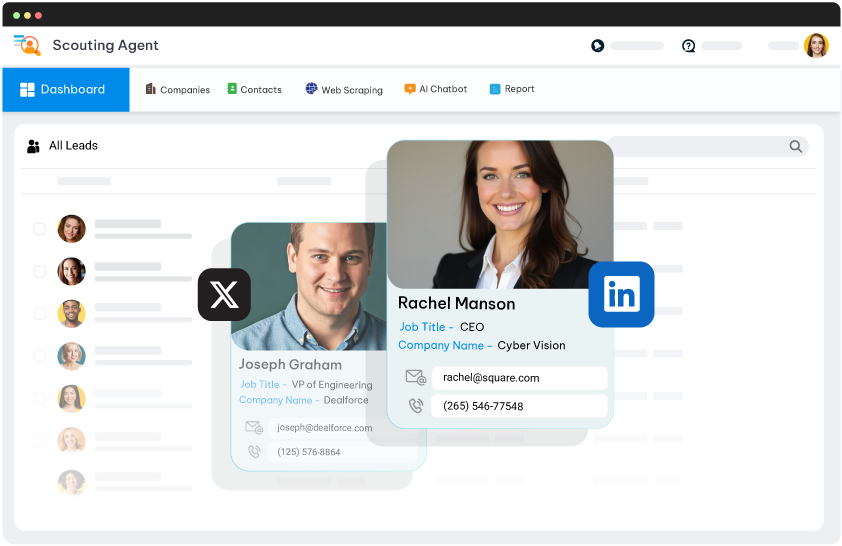This screenshot has width=842, height=546.
Task: Click the LinkedIn badge icon
Action: click(621, 294)
